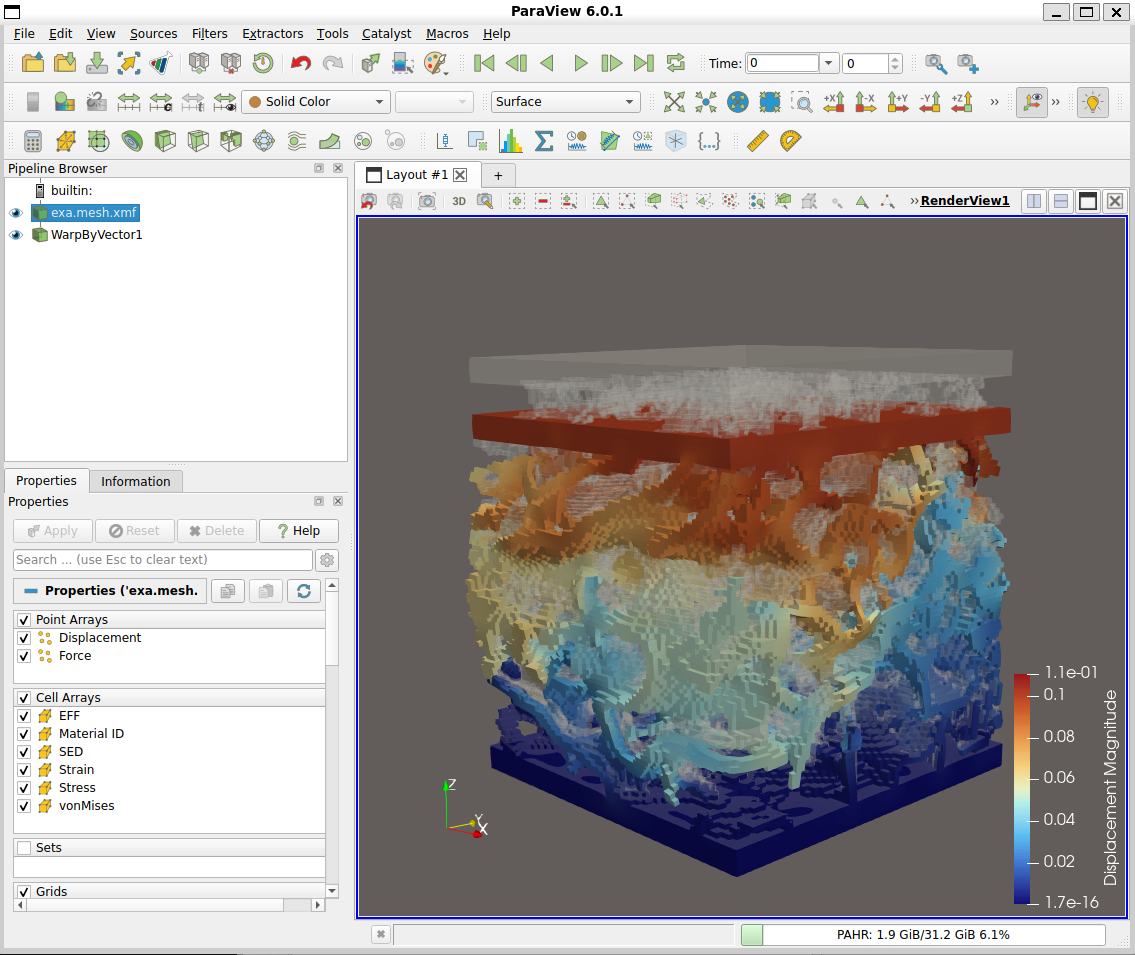Click the Reset Camera icon
Viewport: 1135px width, 955px height.
tap(675, 102)
